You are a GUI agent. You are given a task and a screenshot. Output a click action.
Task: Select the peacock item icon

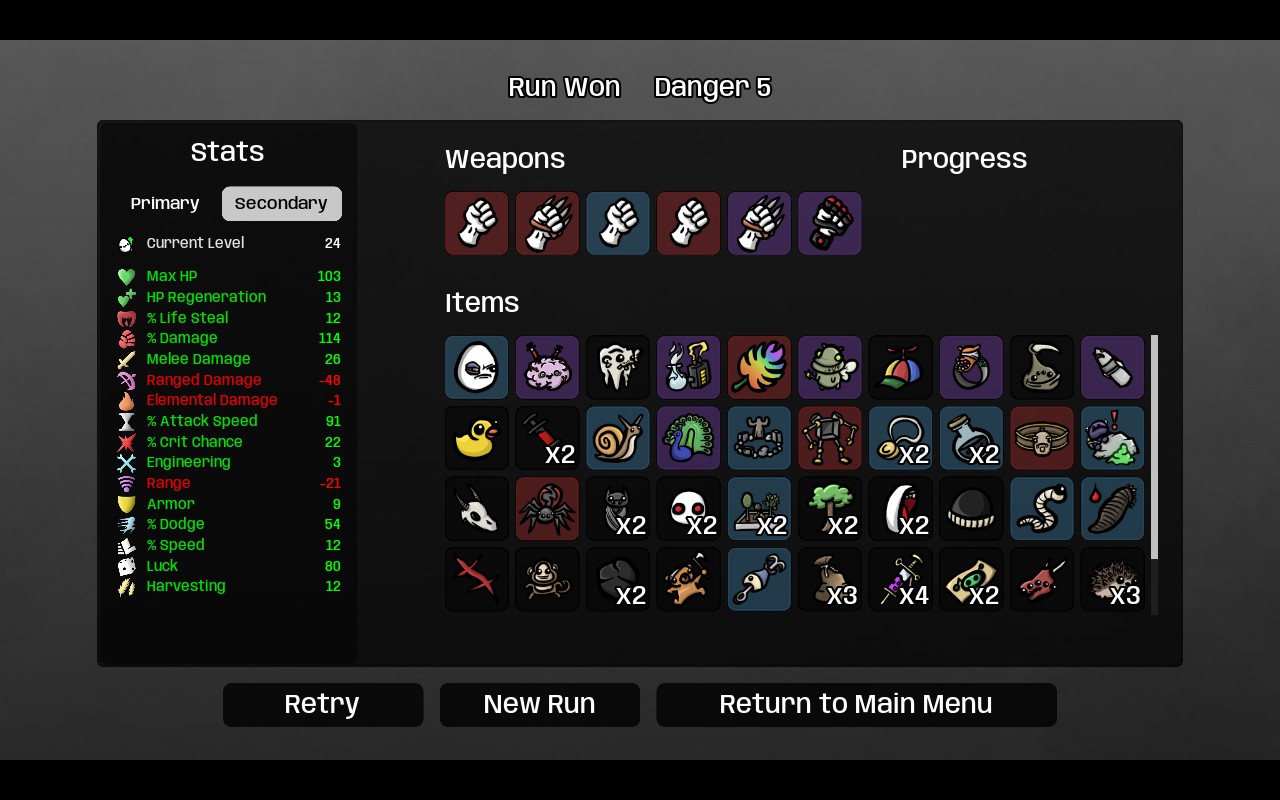tap(689, 438)
